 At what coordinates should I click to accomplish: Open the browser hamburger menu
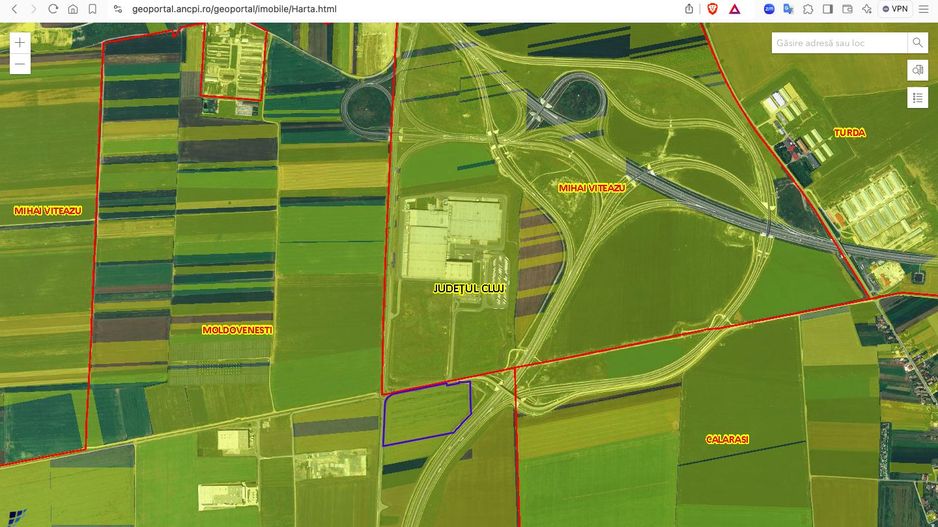coord(924,9)
